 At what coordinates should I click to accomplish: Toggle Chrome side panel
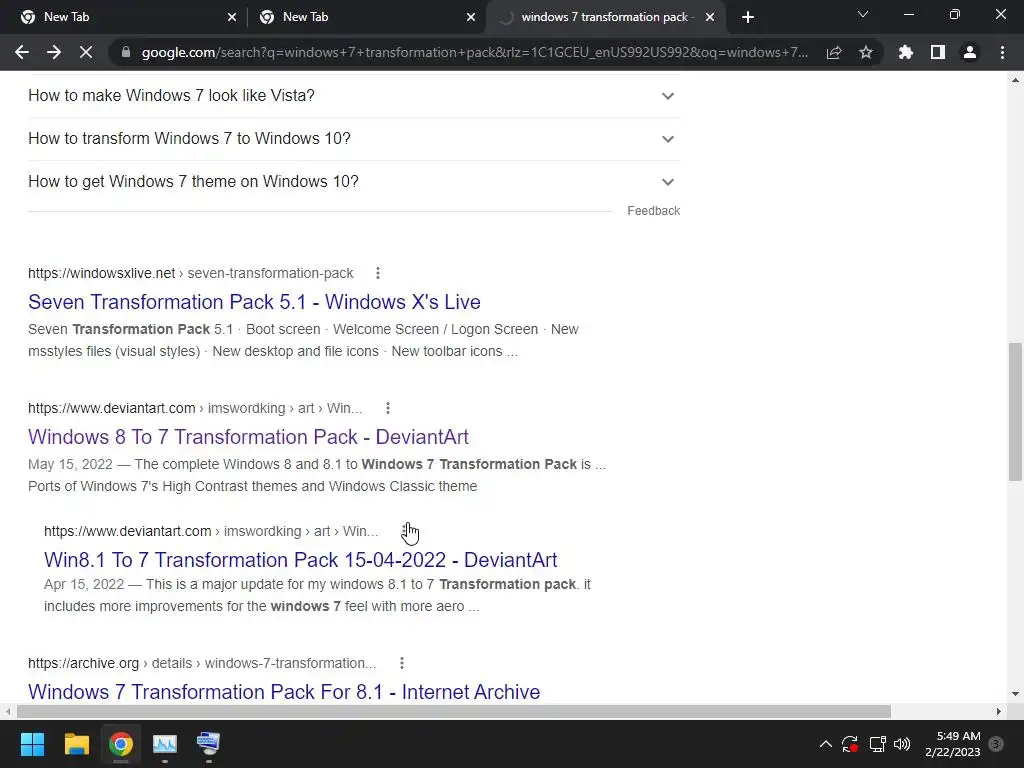click(938, 52)
